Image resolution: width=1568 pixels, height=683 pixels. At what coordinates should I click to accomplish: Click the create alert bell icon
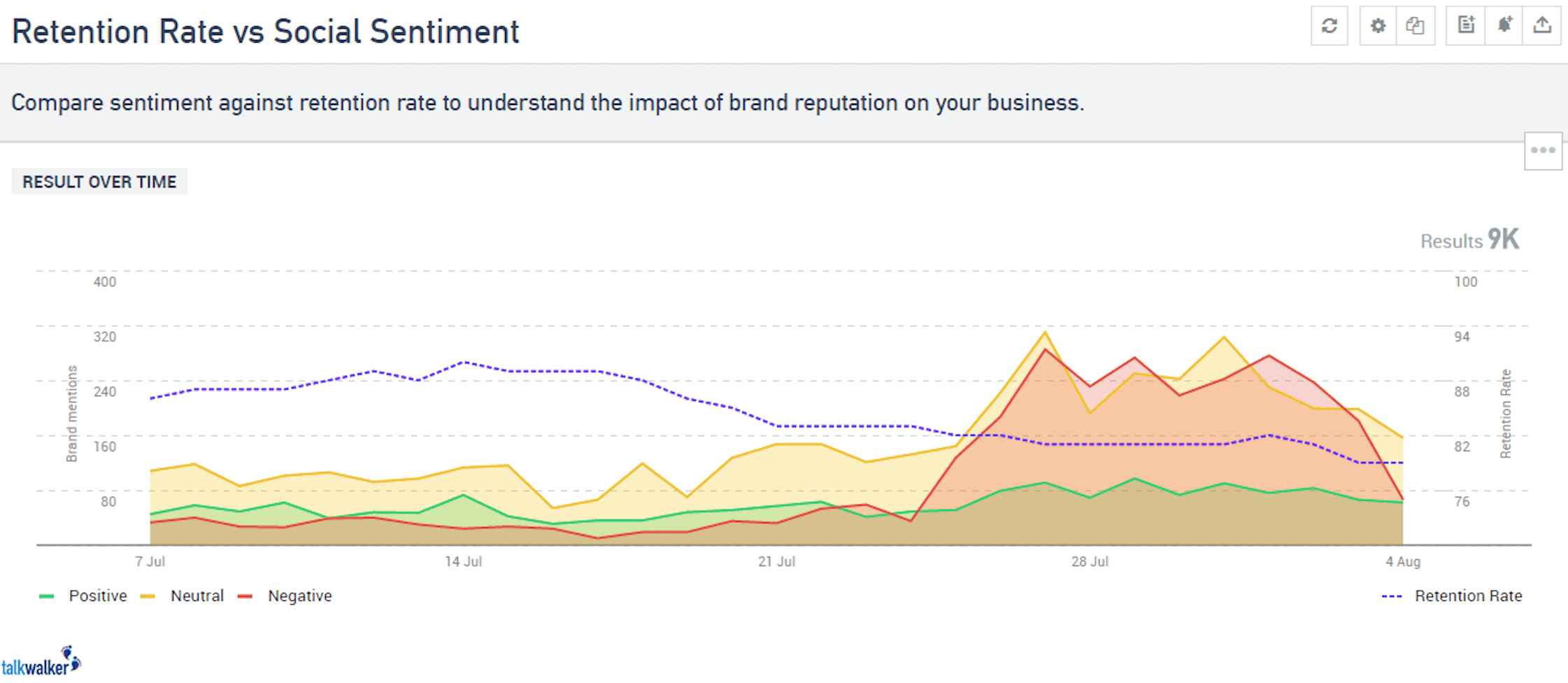tap(1504, 27)
